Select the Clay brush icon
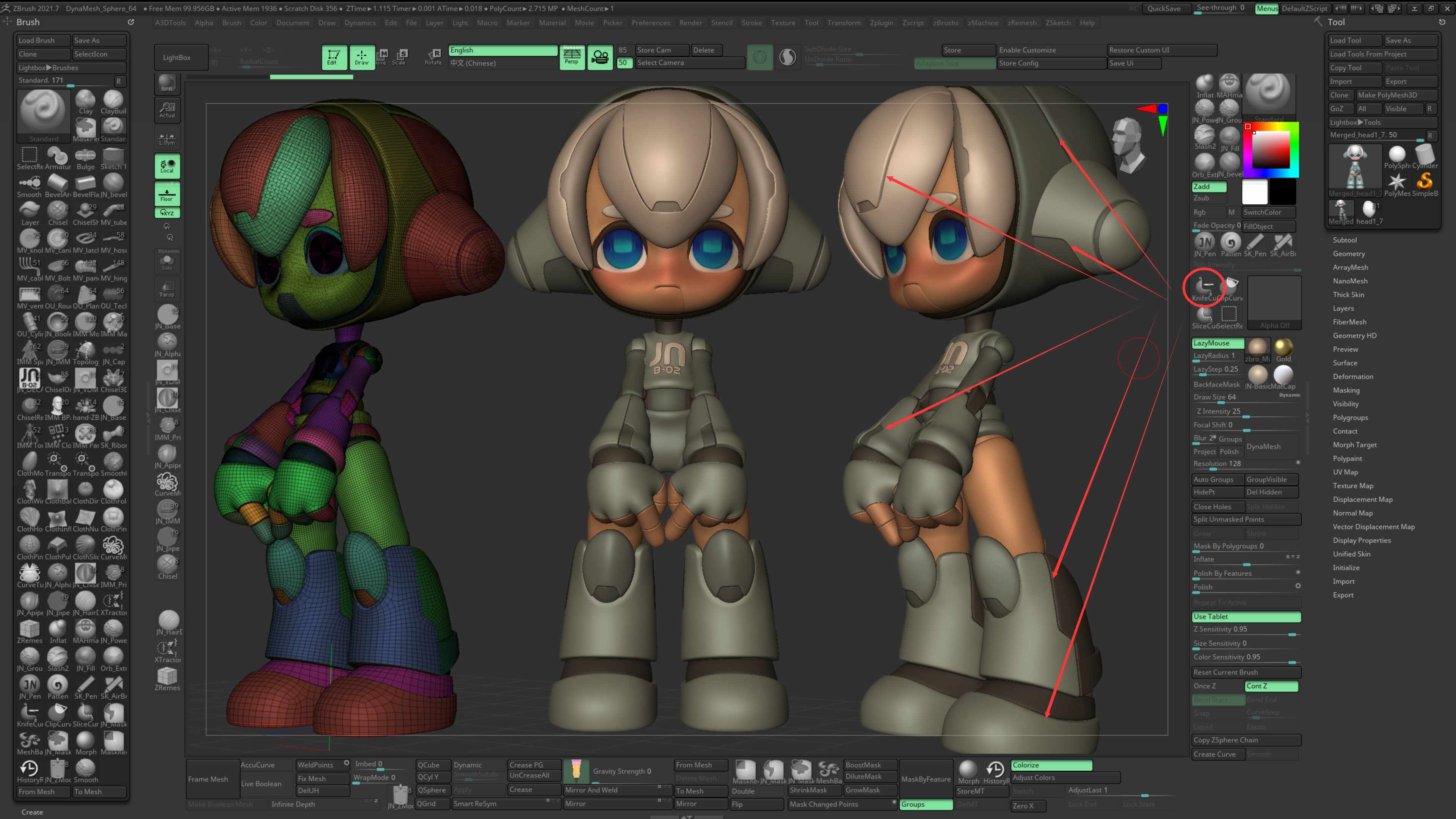 (85, 101)
